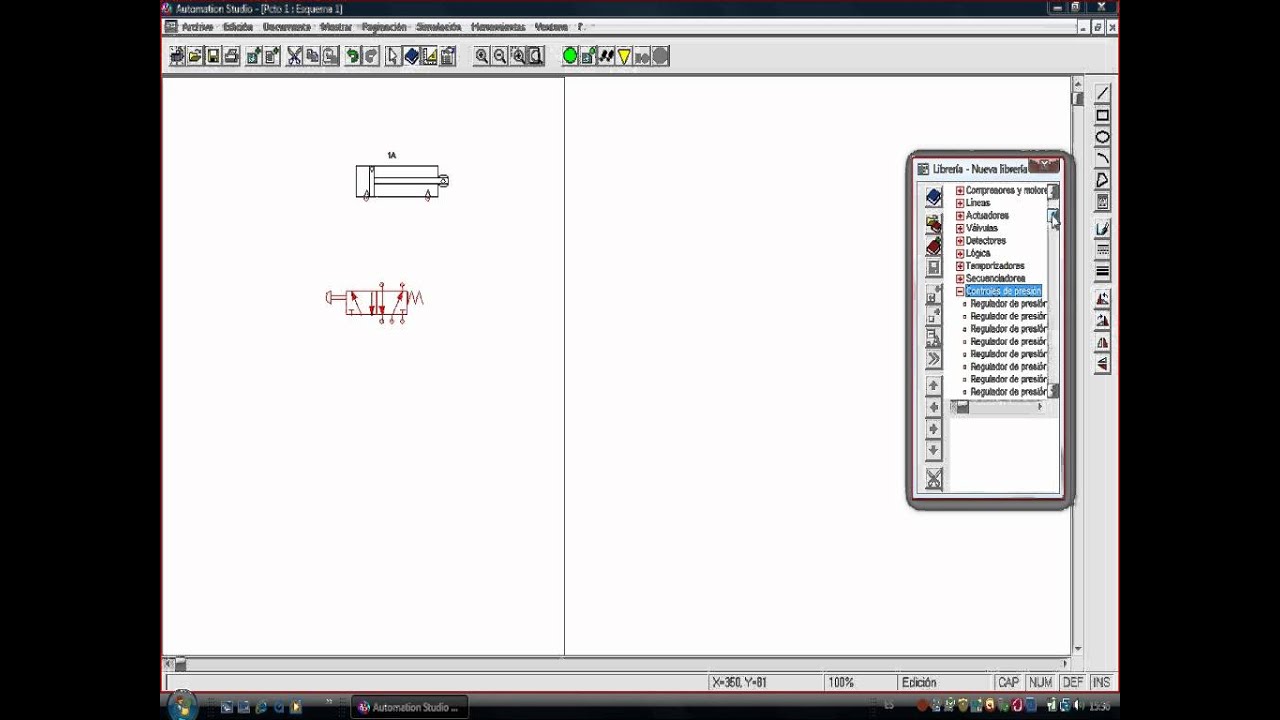
Task: Click the Librería list vertical scrollbar down arrow
Action: click(x=1053, y=392)
